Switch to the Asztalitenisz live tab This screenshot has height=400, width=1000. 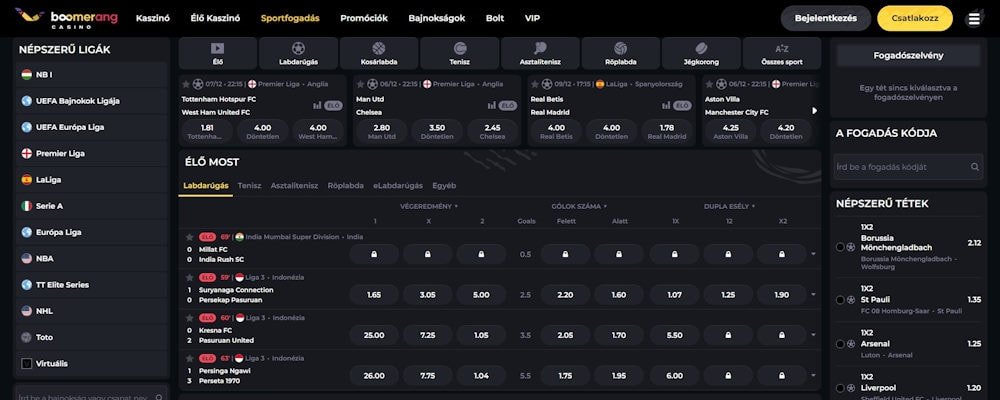(294, 186)
